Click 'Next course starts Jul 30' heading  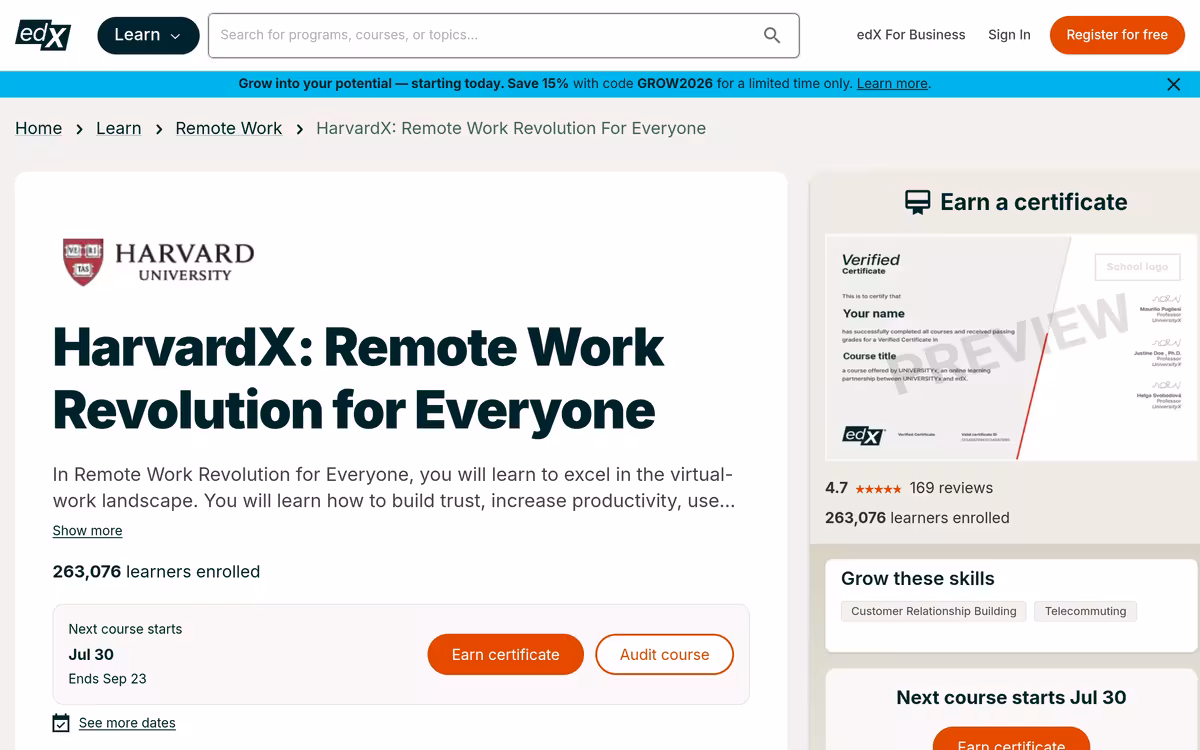click(1011, 698)
